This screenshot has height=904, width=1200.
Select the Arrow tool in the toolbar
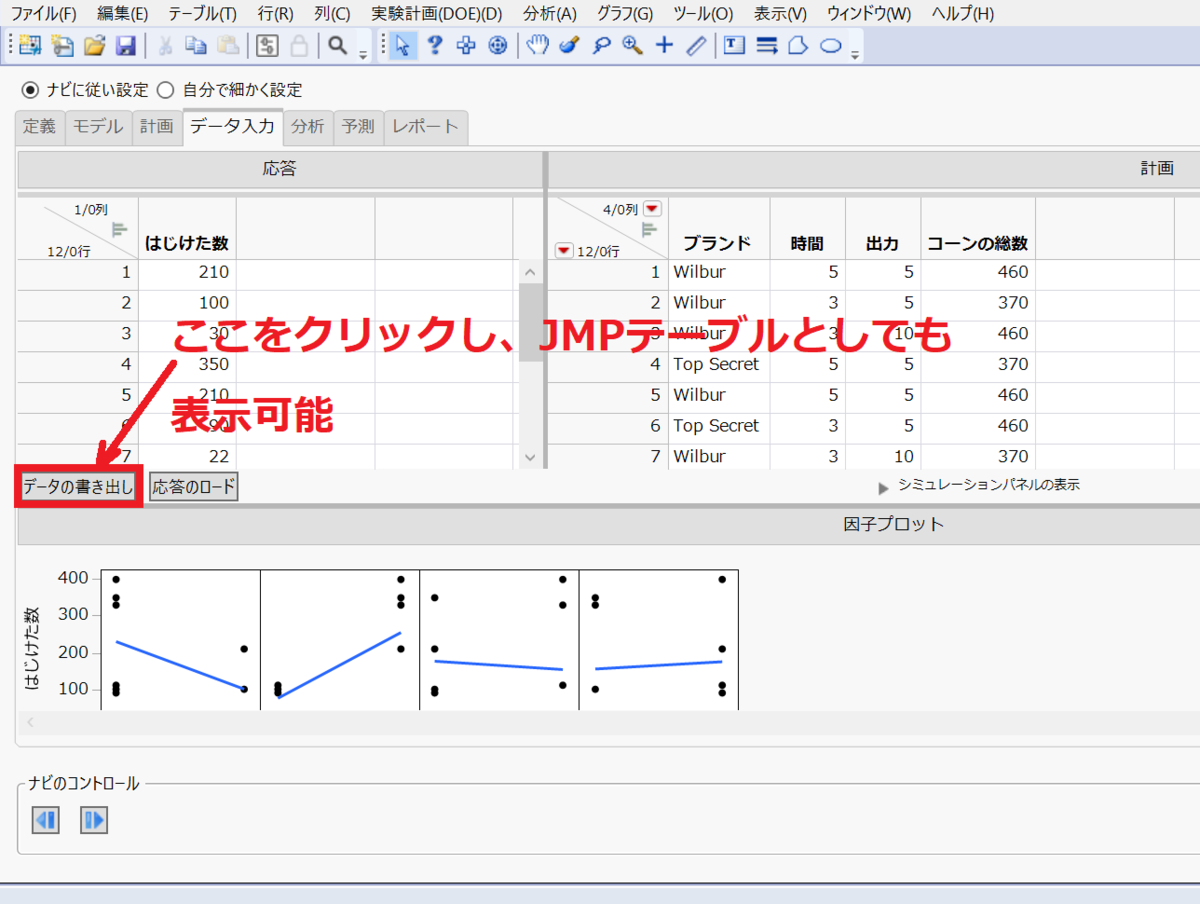pyautogui.click(x=402, y=45)
